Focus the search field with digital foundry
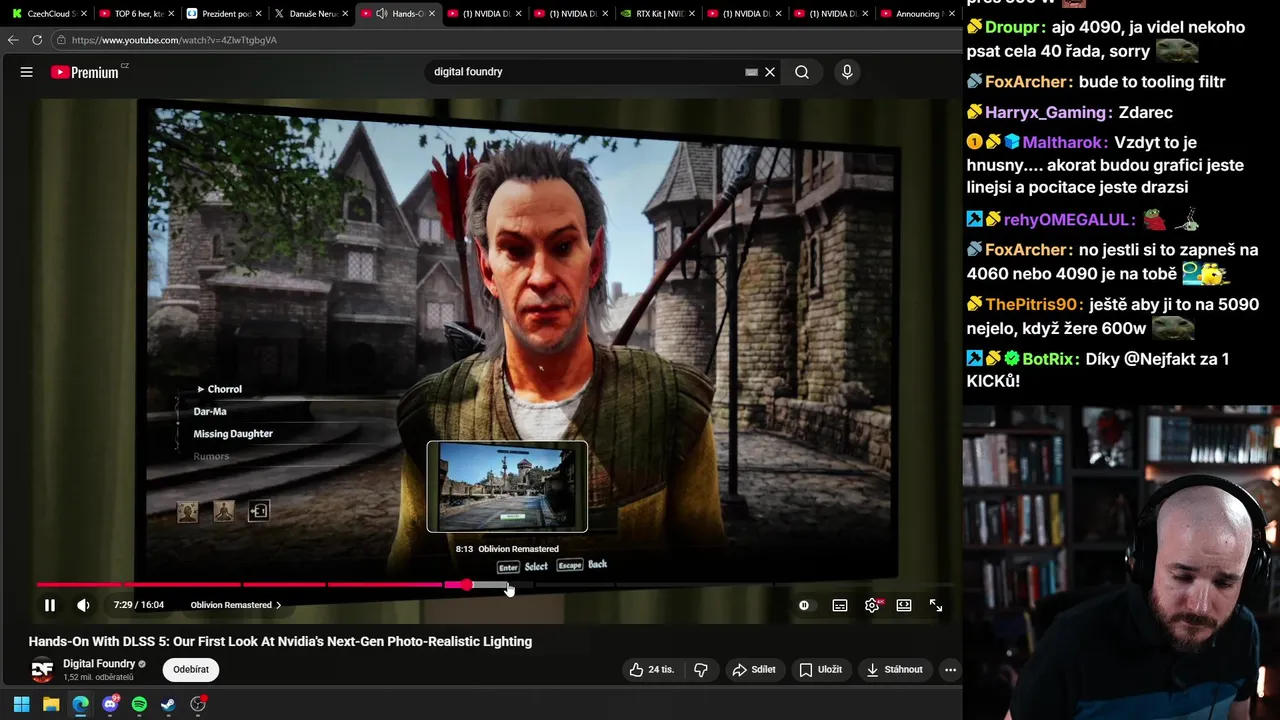Image resolution: width=1280 pixels, height=720 pixels. 585,72
